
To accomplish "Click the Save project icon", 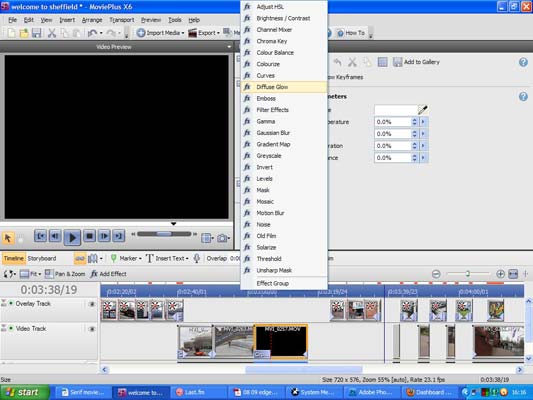I will click(36, 33).
